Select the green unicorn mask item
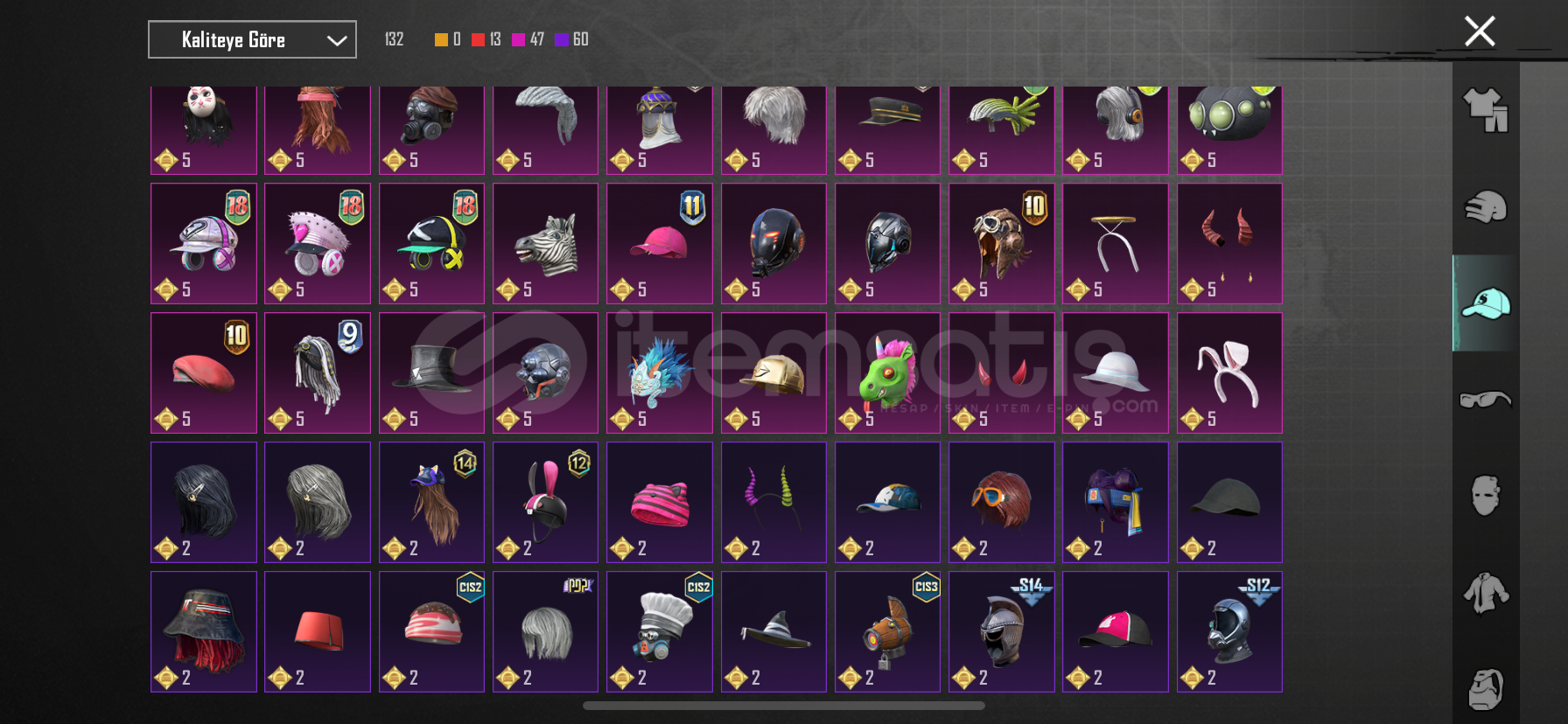This screenshot has width=1568, height=724. click(887, 372)
